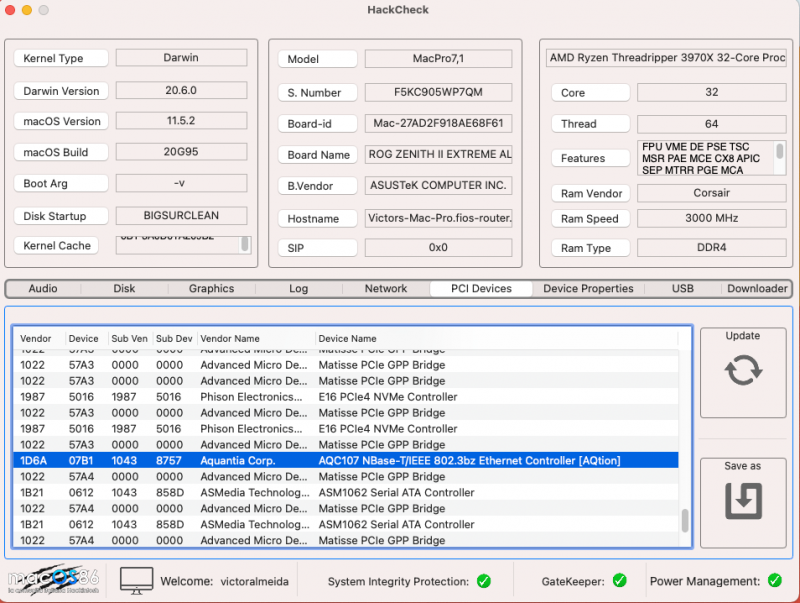Click the Boot Arg field

click(182, 182)
